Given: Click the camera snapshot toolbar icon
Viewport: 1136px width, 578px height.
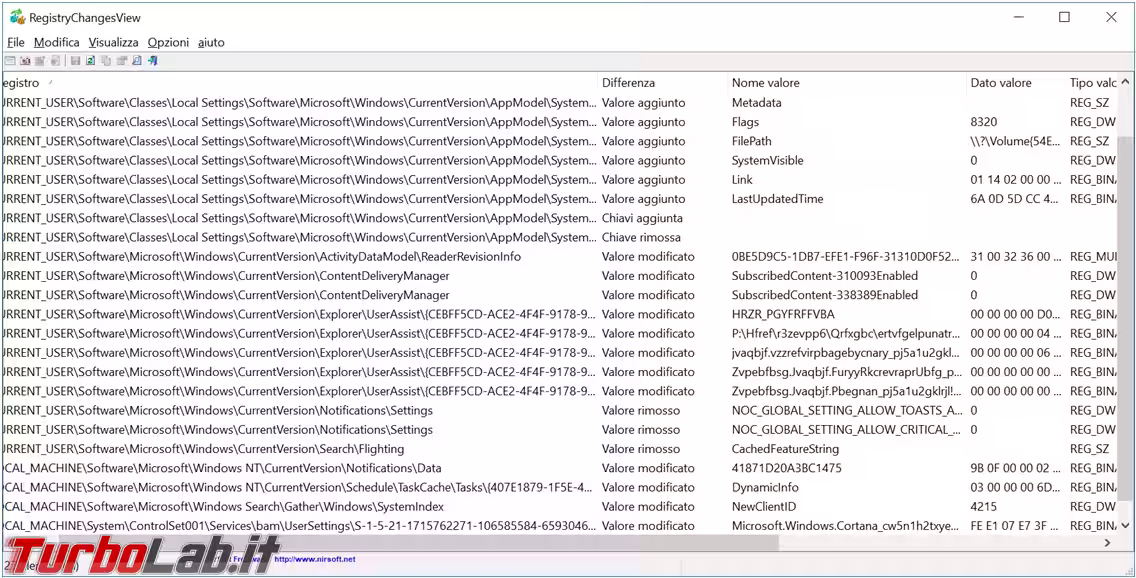Looking at the screenshot, I should (x=25, y=61).
